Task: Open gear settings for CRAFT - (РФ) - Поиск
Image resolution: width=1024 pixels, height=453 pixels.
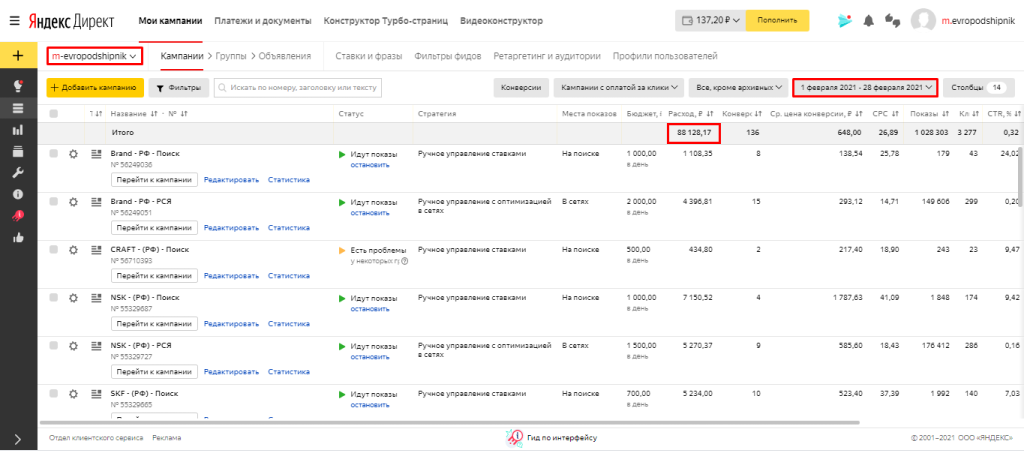Action: coord(73,250)
